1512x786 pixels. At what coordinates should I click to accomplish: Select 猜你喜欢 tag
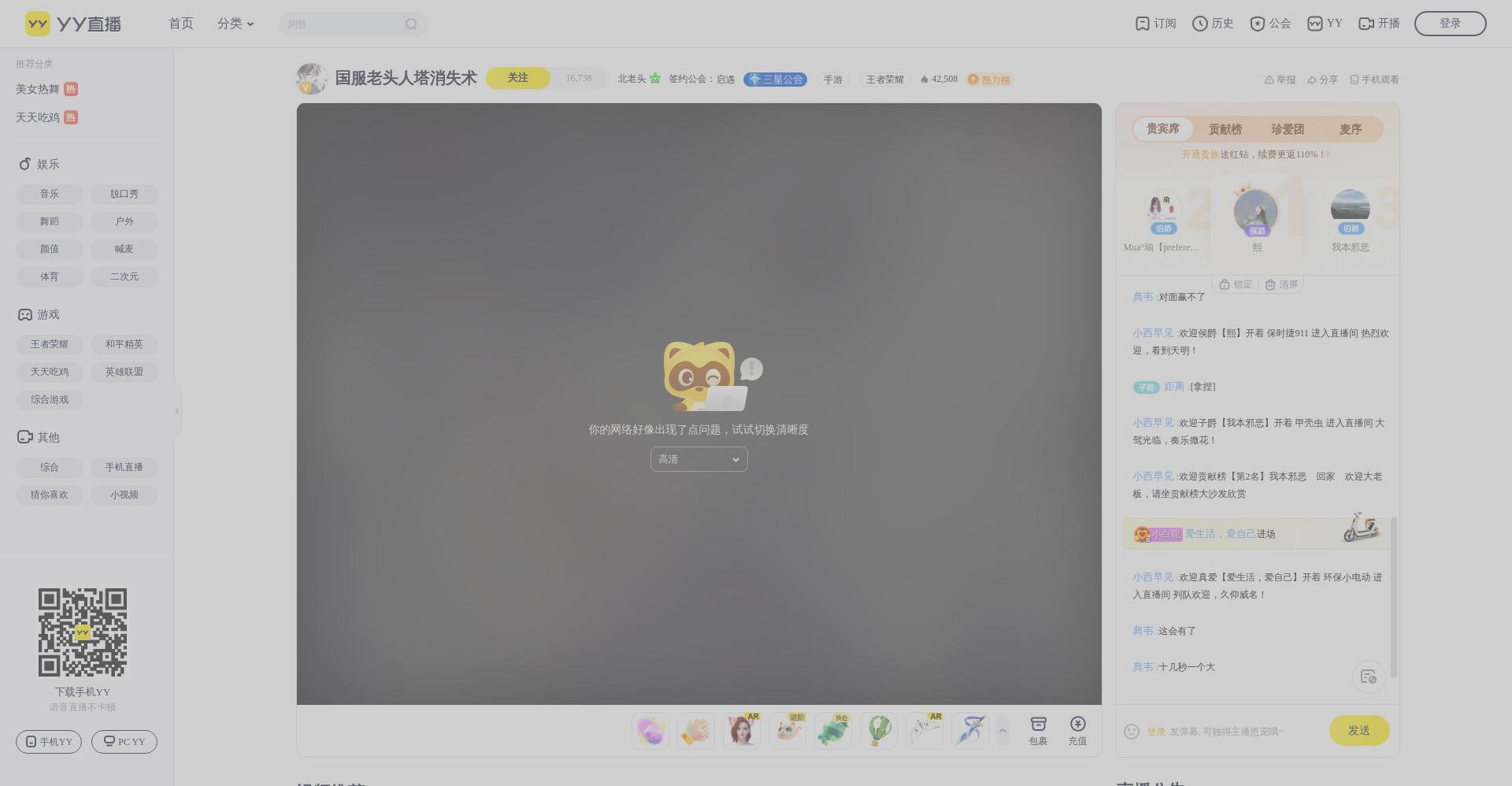tap(50, 495)
